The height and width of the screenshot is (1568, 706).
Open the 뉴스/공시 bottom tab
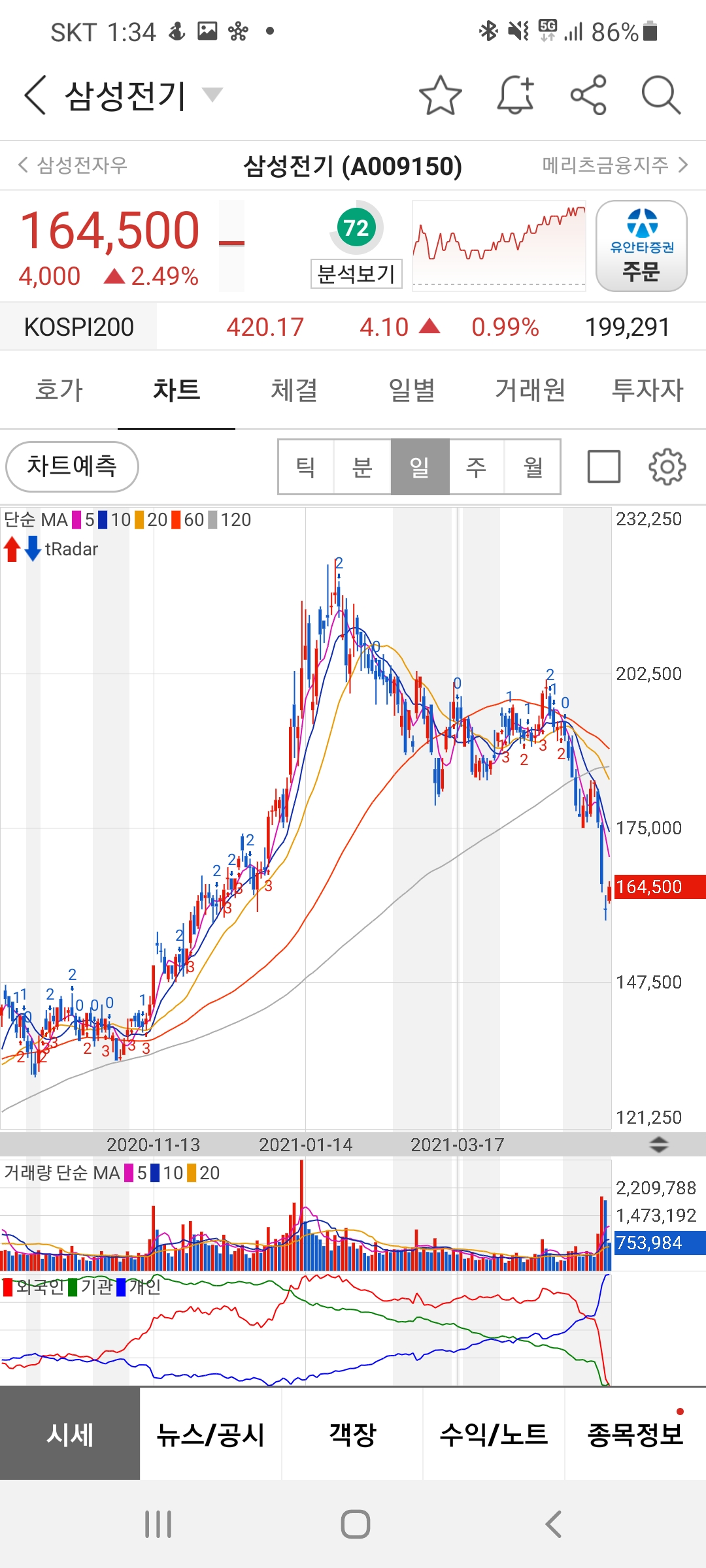(211, 1434)
